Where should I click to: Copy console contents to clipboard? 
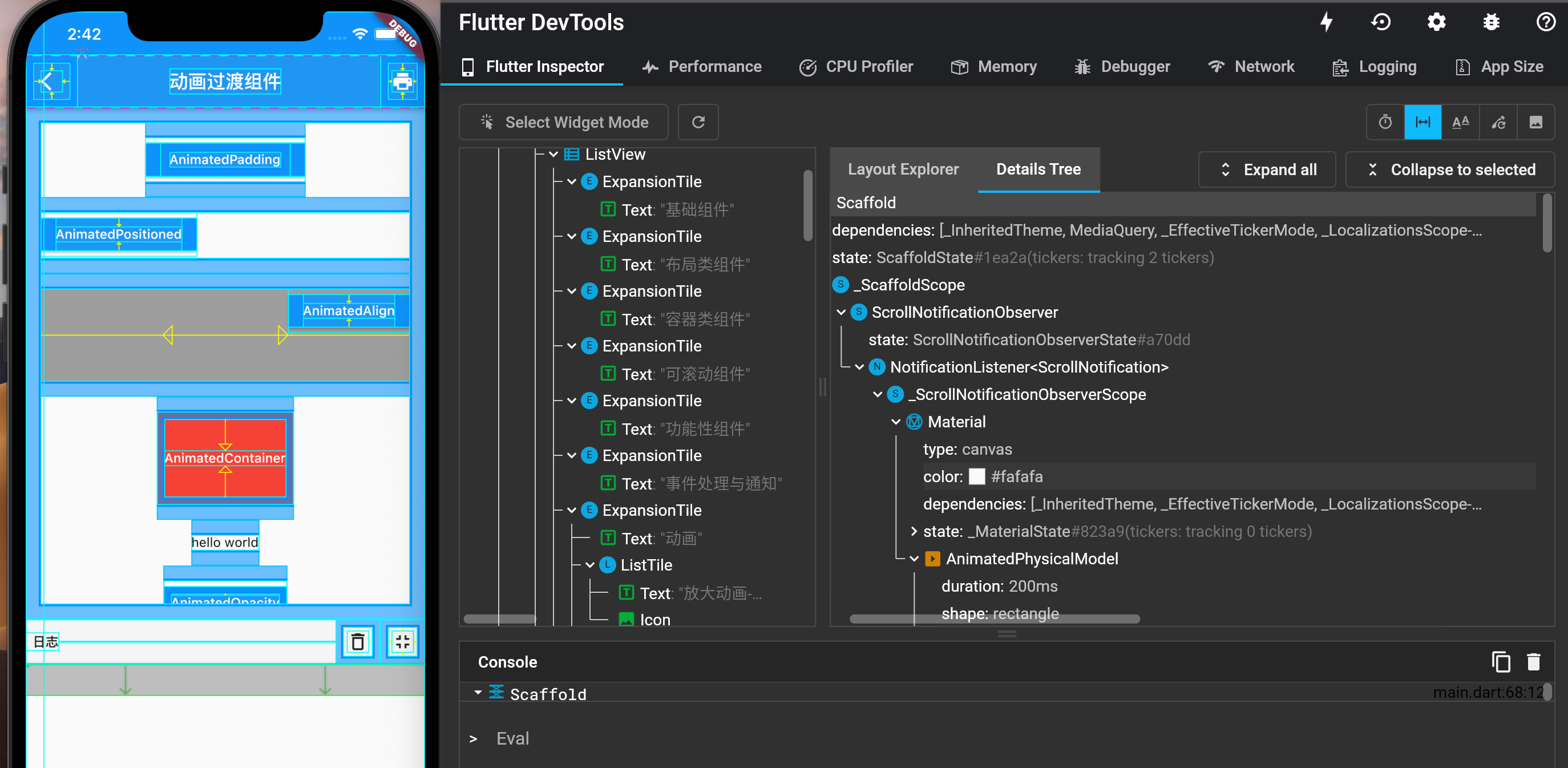click(x=1501, y=661)
